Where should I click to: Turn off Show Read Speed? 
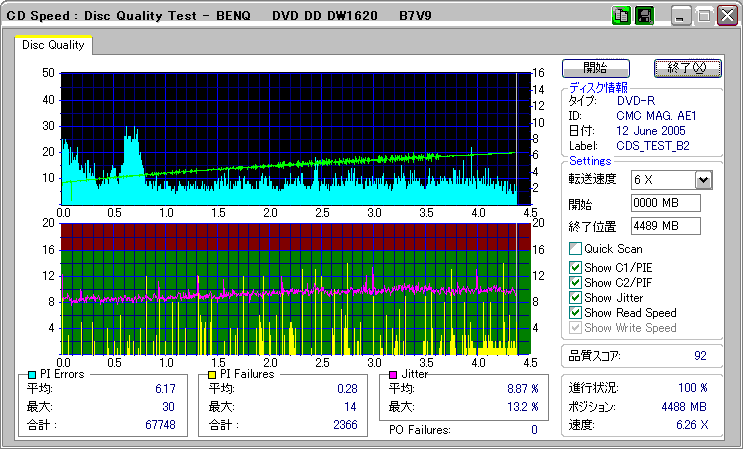click(x=575, y=313)
